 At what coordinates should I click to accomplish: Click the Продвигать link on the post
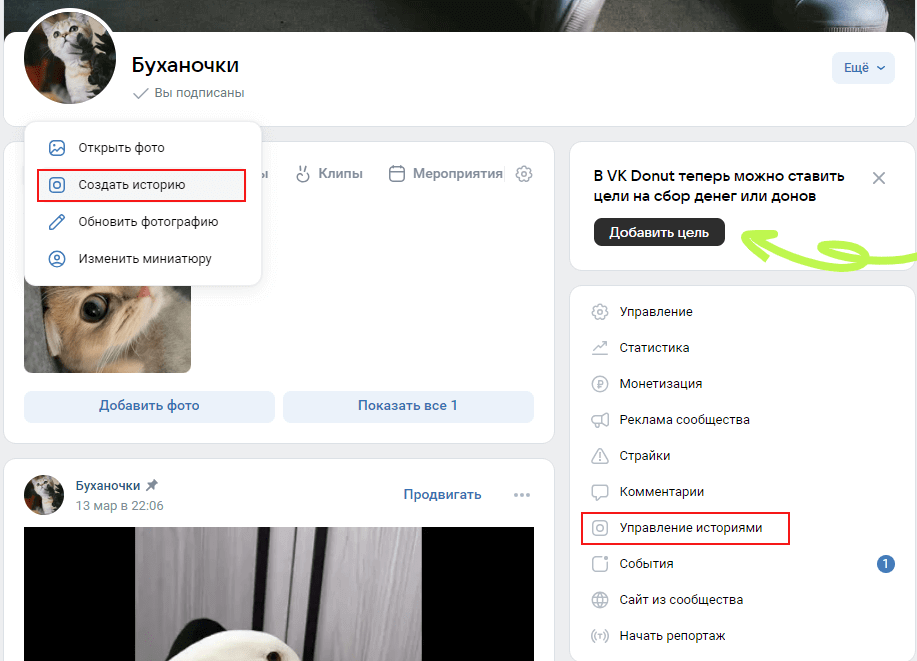pyautogui.click(x=442, y=495)
